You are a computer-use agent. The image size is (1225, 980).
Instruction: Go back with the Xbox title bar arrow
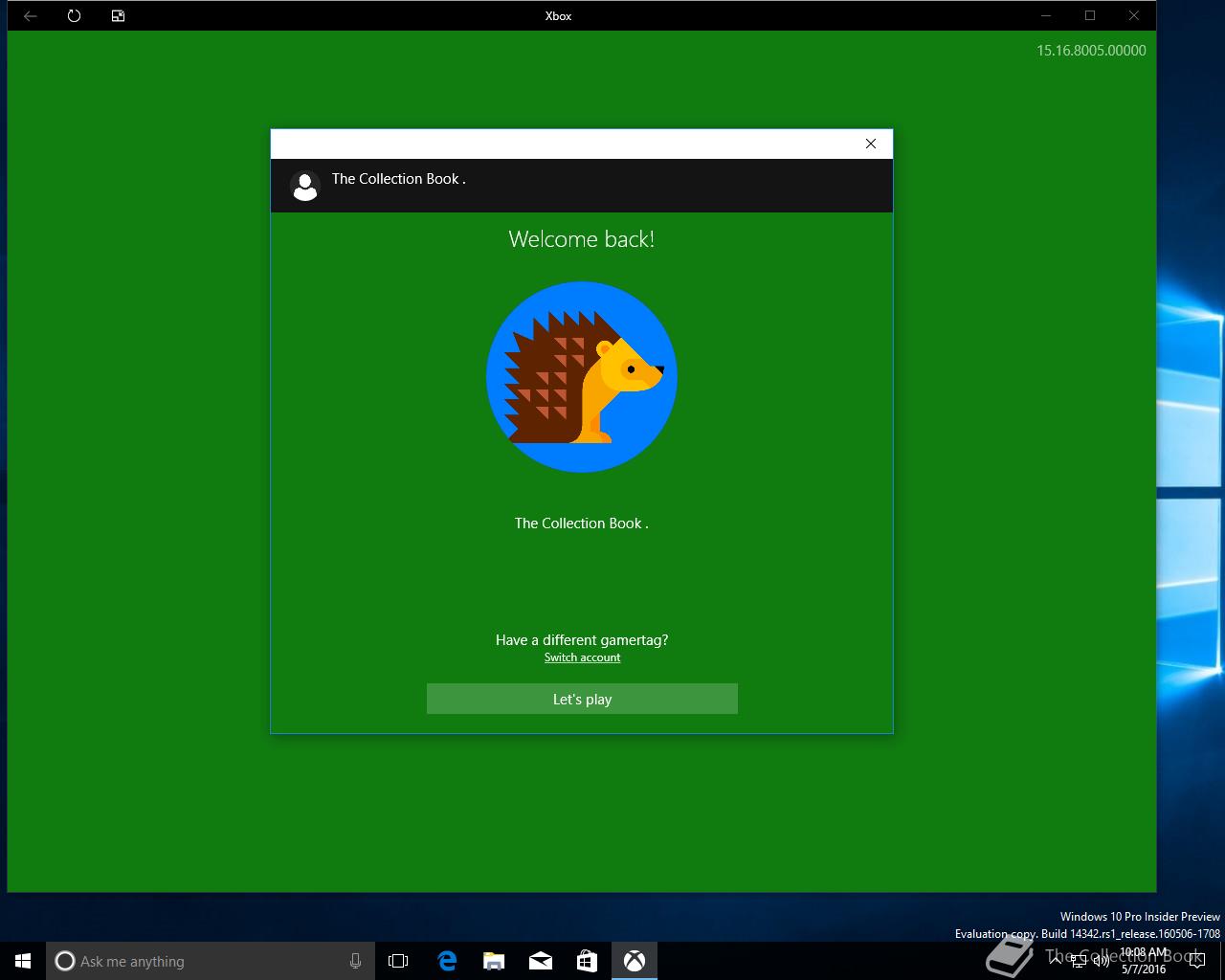pos(31,15)
